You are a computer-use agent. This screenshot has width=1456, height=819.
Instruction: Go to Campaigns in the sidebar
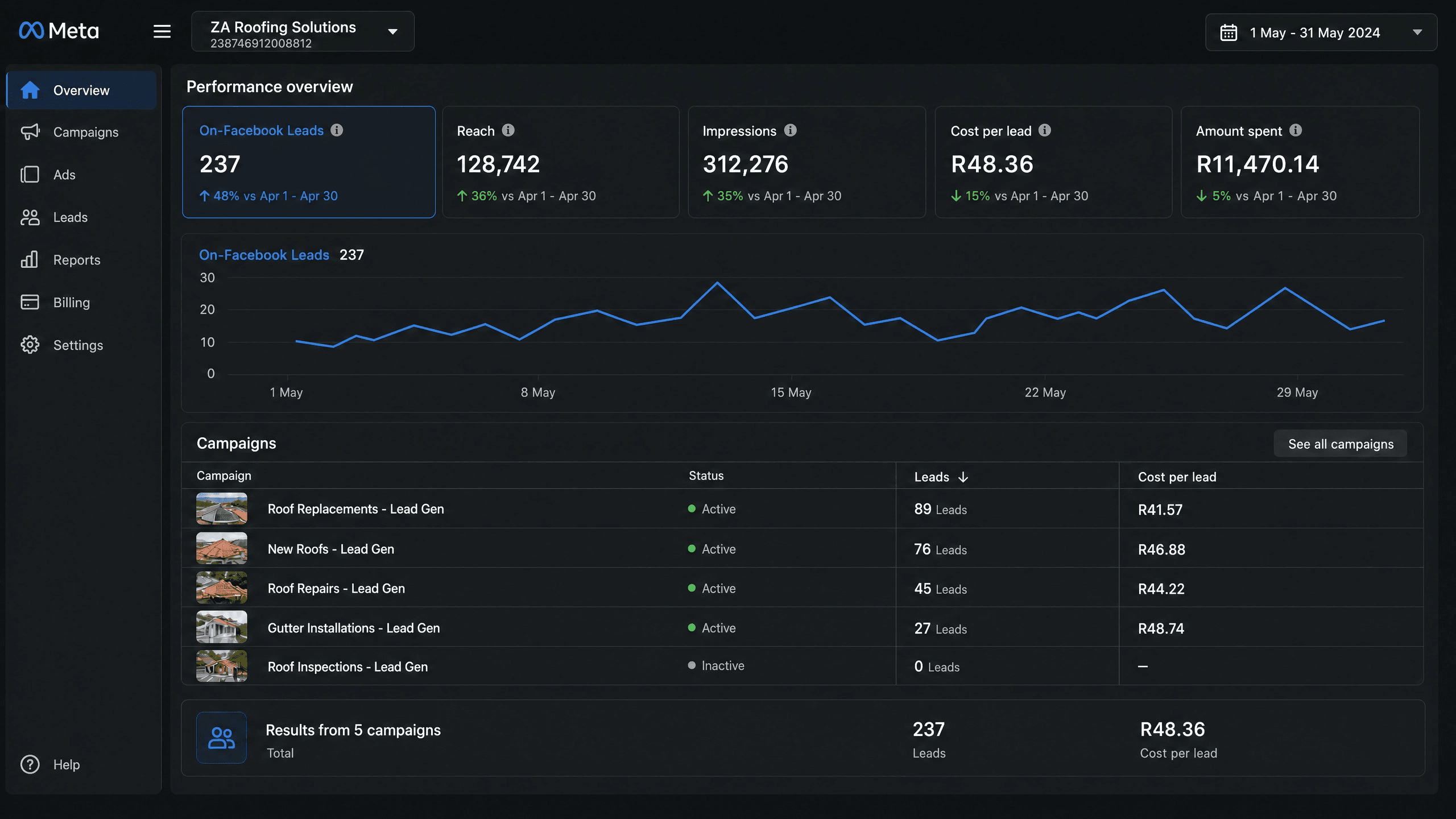pyautogui.click(x=81, y=132)
